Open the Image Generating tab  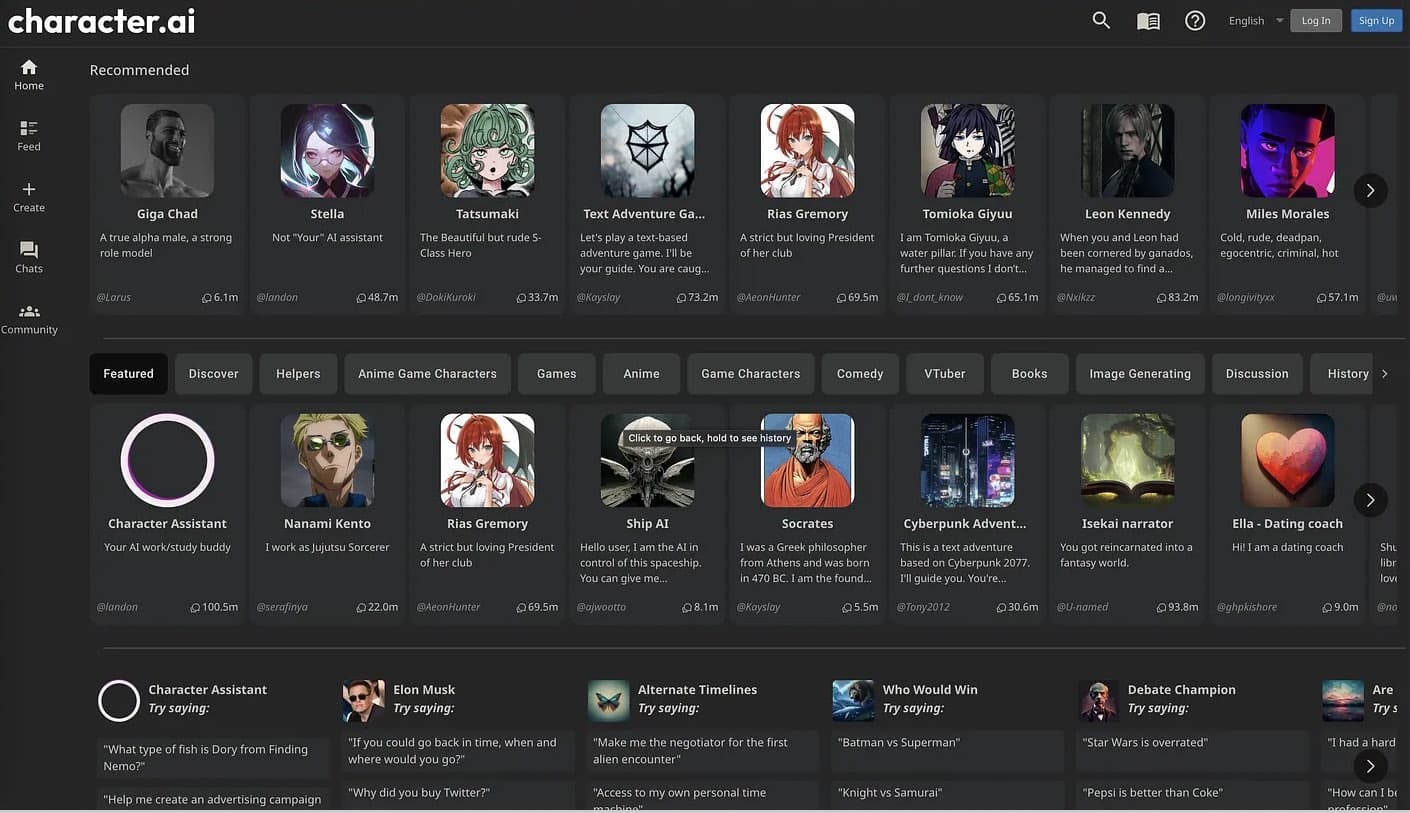click(x=1140, y=373)
